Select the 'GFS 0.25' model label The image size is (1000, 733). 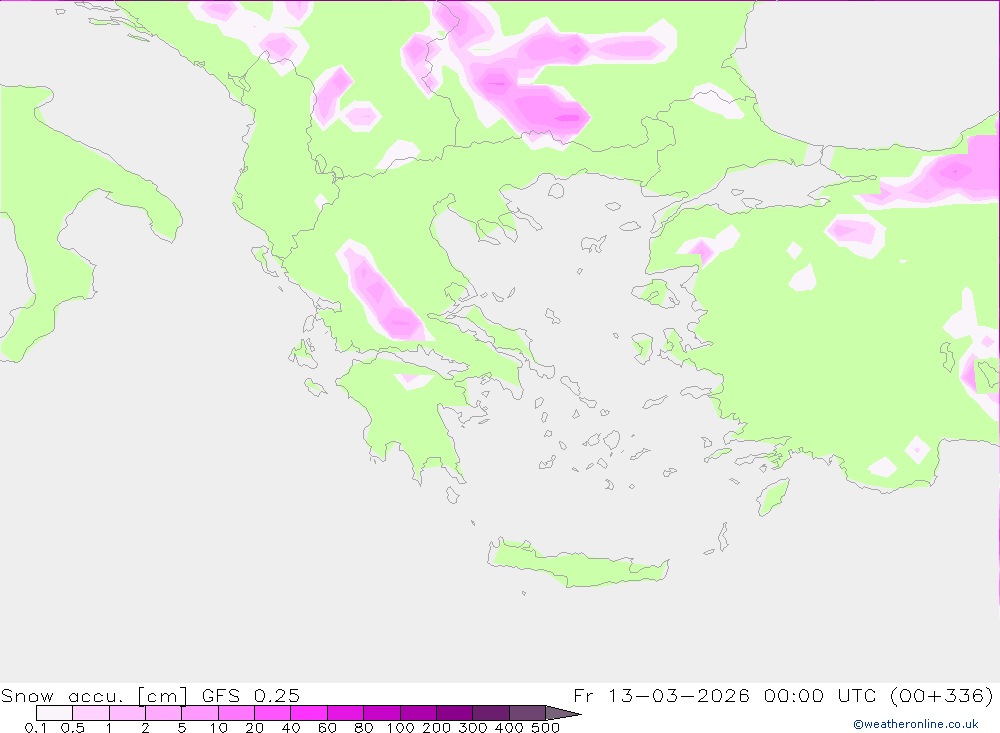coord(251,695)
